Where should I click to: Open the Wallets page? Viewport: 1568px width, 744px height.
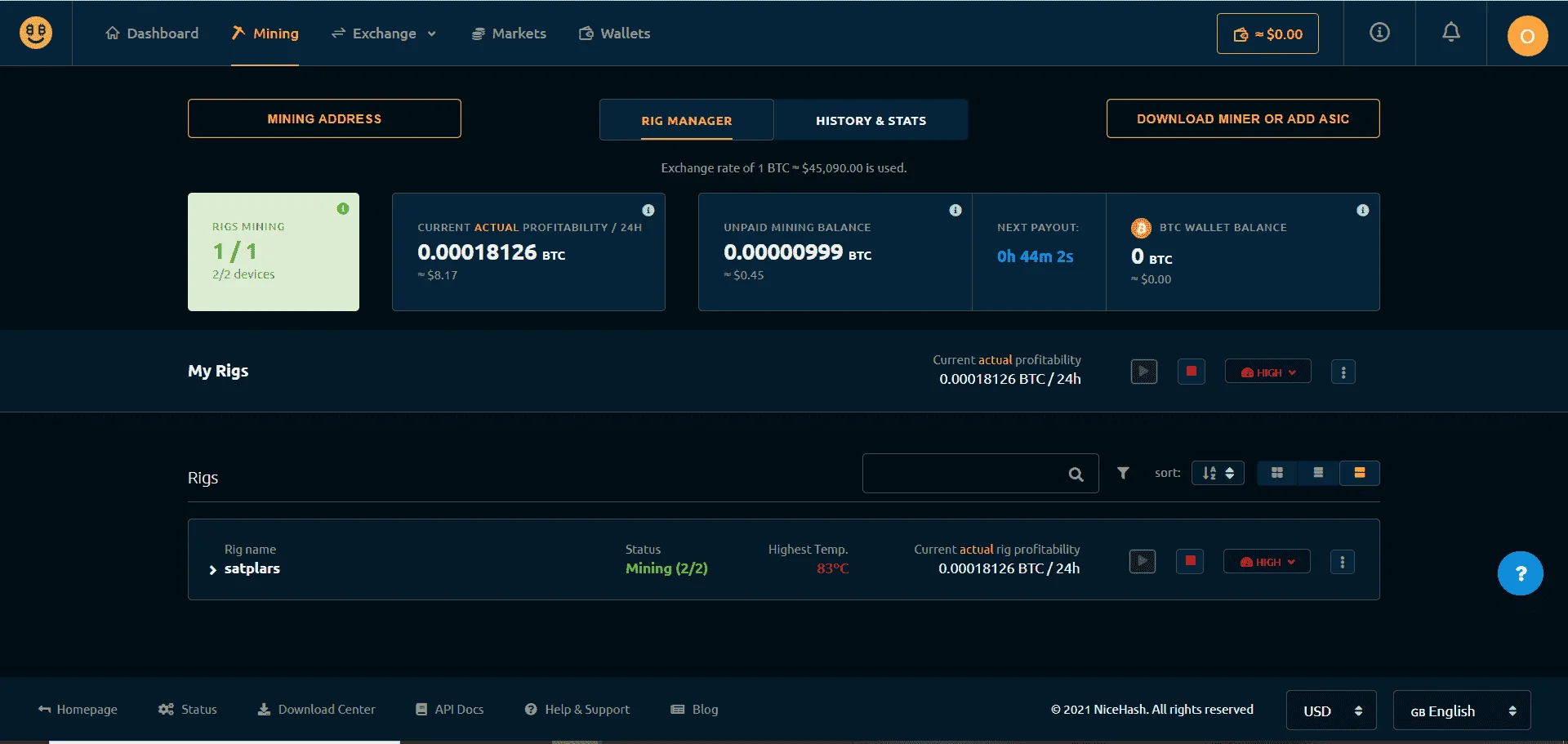coord(614,33)
